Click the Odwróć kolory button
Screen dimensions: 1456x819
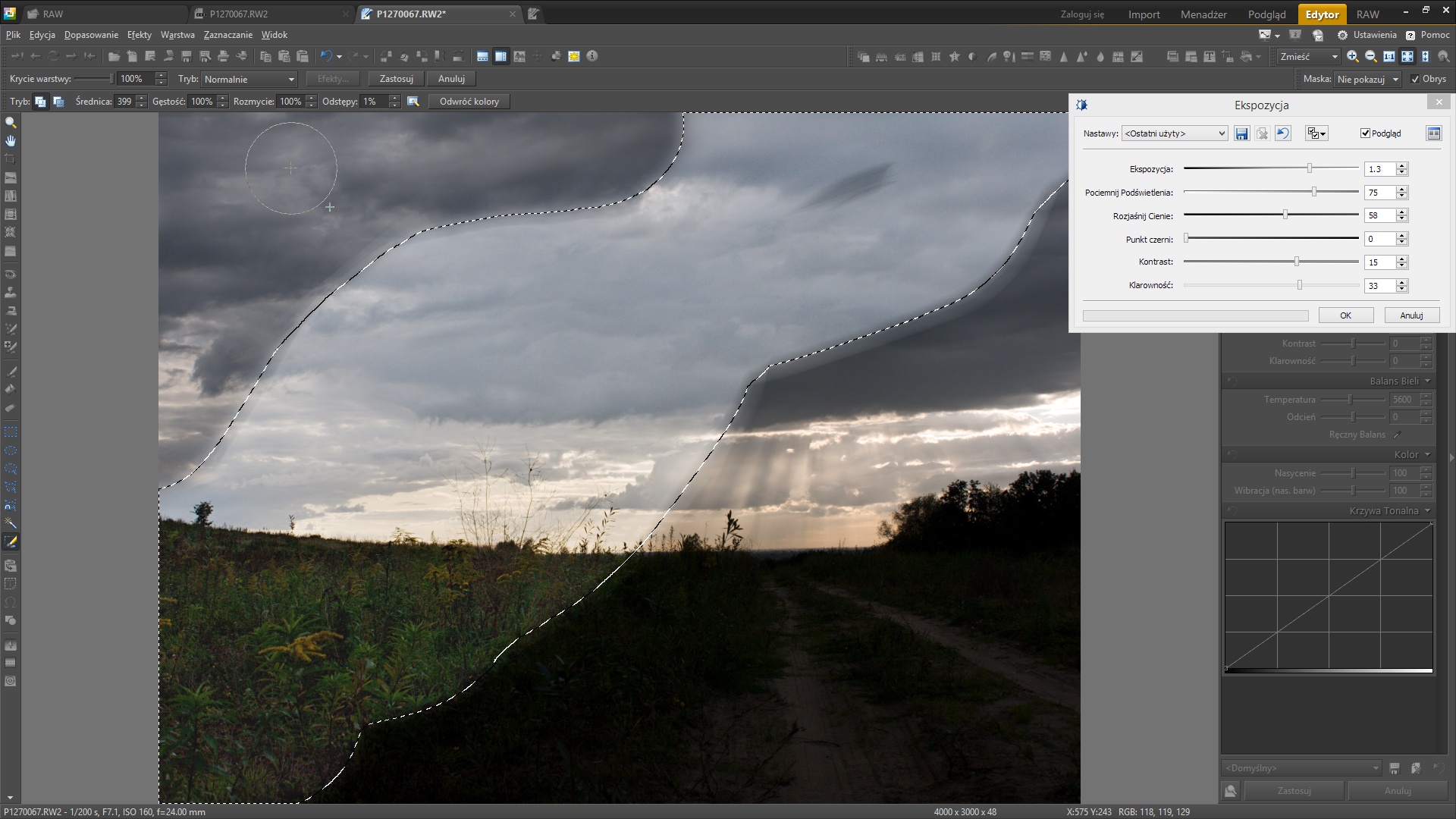(x=469, y=102)
